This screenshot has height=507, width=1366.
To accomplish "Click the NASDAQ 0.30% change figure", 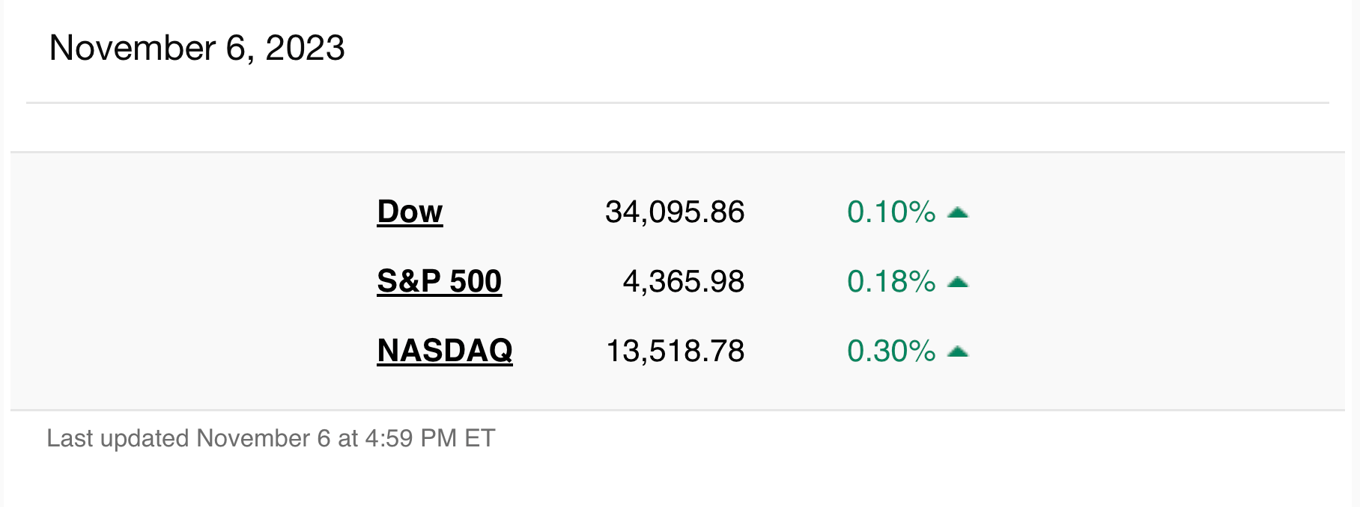I will pos(891,351).
